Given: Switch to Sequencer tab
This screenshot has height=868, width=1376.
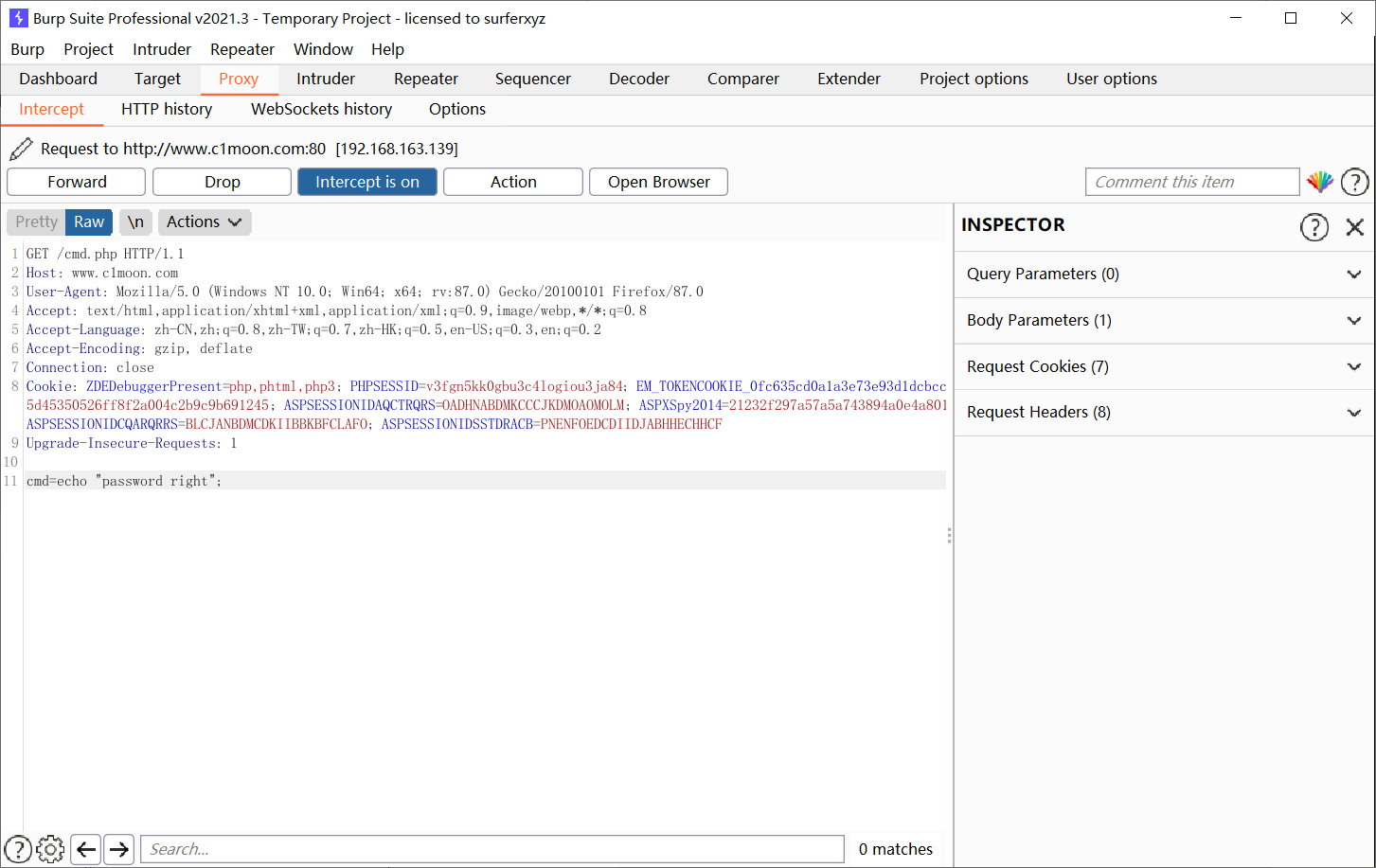Looking at the screenshot, I should point(533,79).
